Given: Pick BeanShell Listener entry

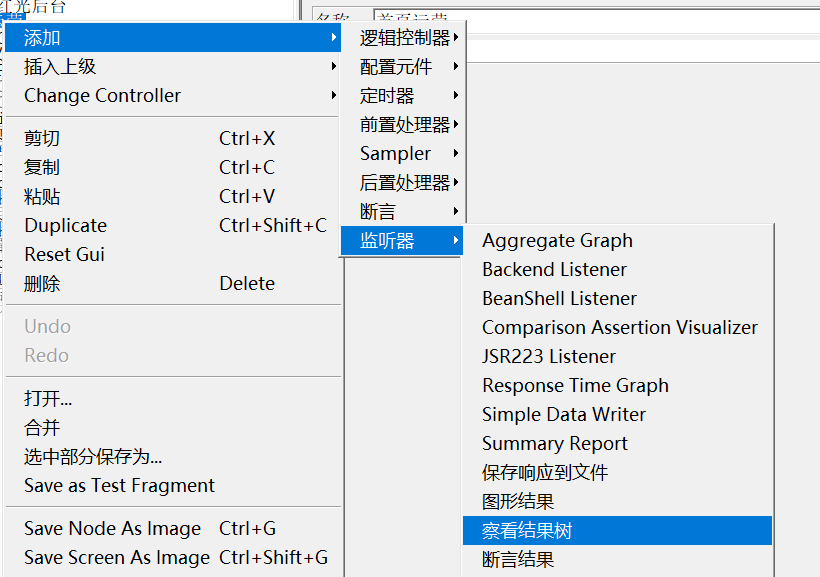Looking at the screenshot, I should (559, 299).
